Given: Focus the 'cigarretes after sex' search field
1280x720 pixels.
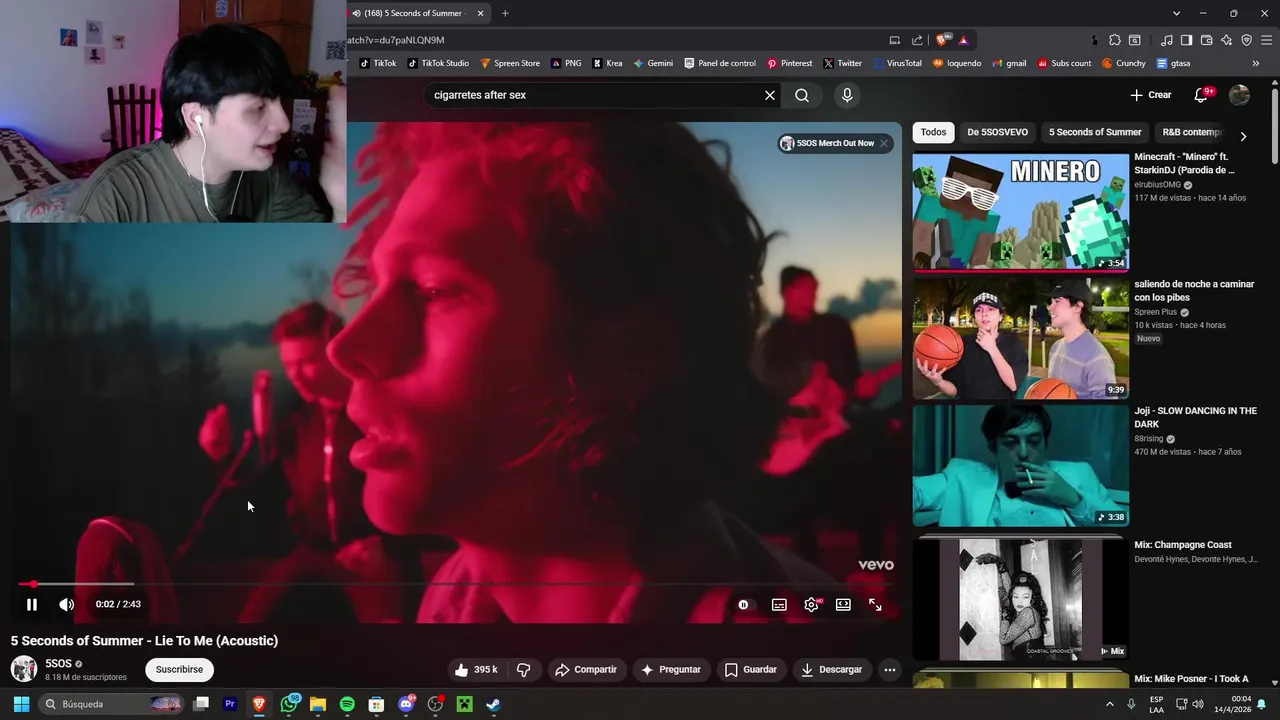Looking at the screenshot, I should coord(594,95).
